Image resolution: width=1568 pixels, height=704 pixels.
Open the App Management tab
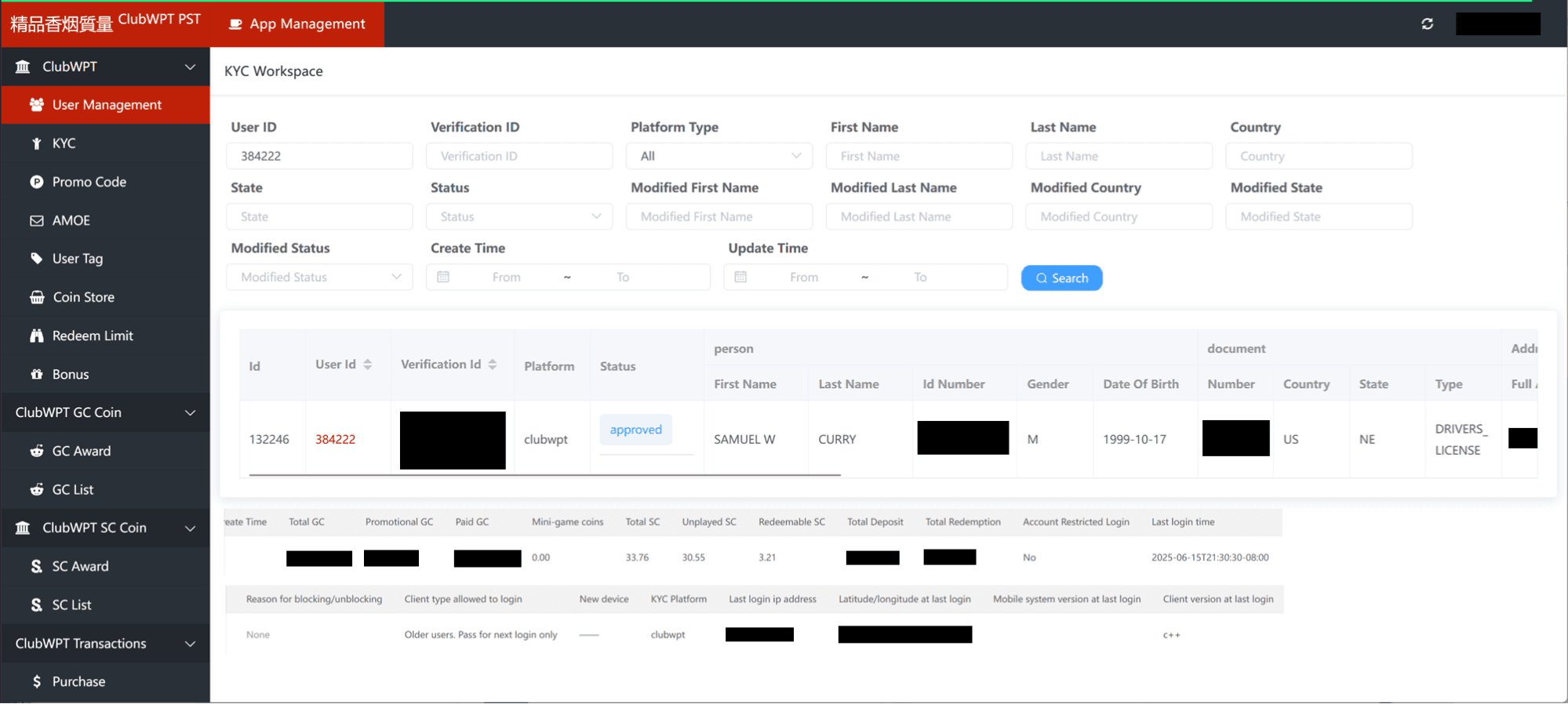click(297, 24)
